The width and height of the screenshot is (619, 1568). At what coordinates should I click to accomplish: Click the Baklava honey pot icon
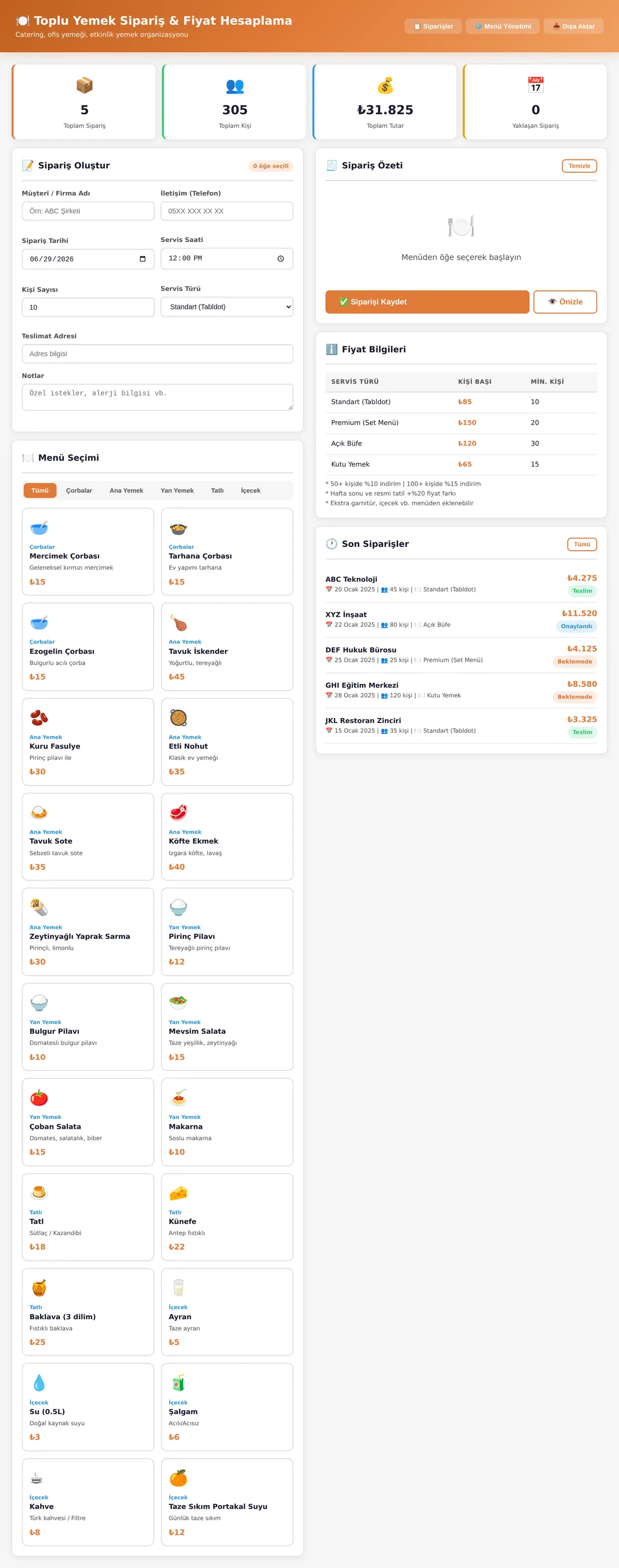pos(39,1287)
